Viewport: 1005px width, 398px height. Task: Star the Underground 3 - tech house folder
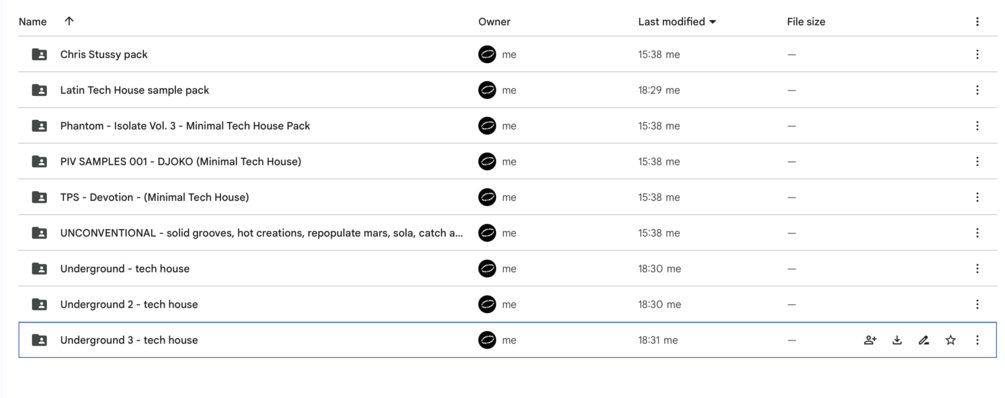(951, 340)
